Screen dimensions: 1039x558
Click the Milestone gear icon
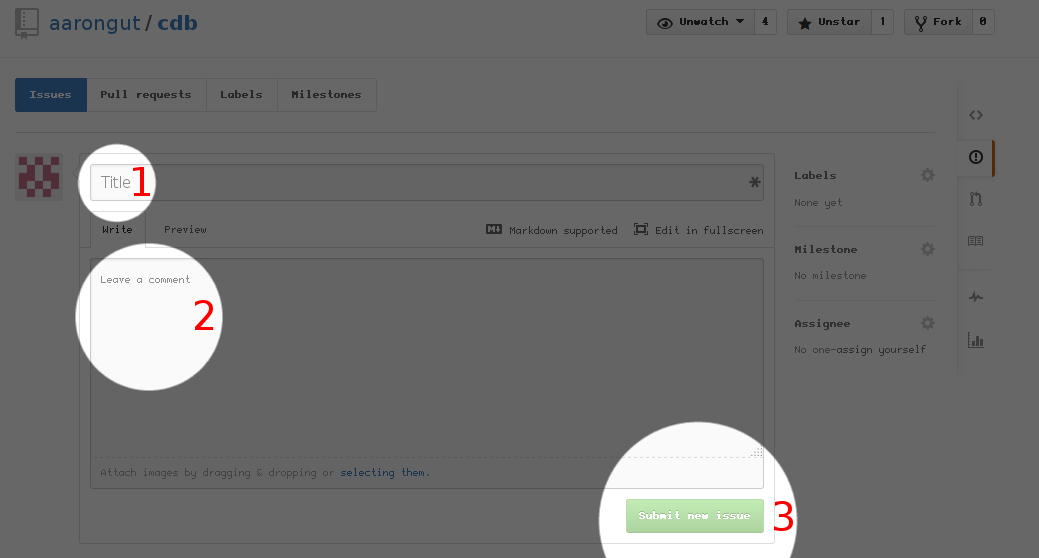(x=927, y=249)
